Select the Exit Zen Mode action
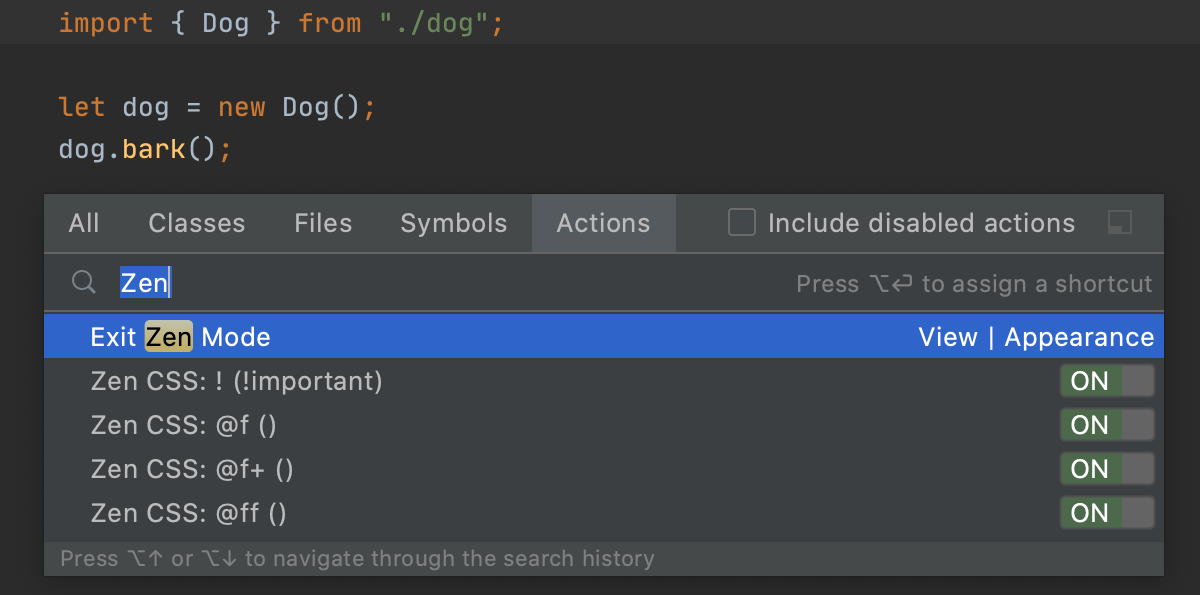This screenshot has width=1200, height=595. (x=180, y=337)
